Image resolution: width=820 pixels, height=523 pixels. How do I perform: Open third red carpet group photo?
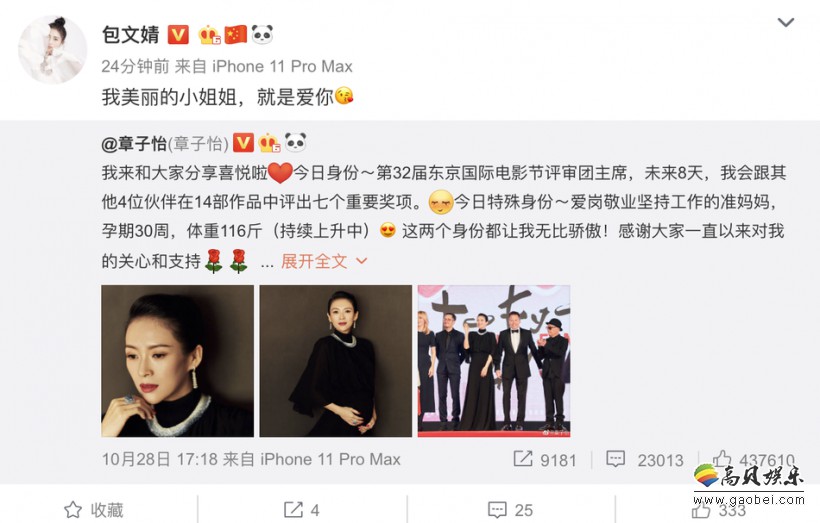click(x=494, y=361)
